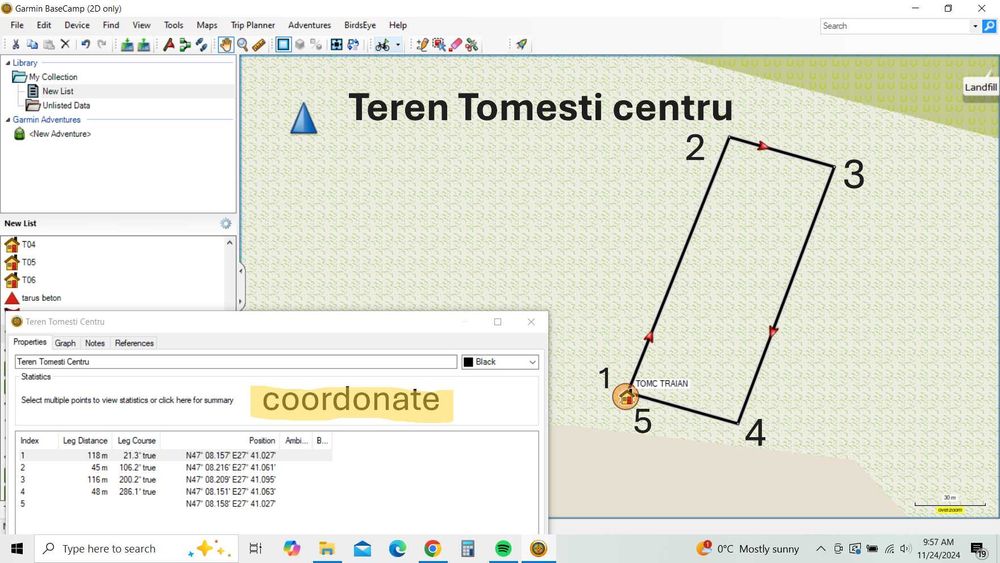Select waypoint T05 in list
The height and width of the screenshot is (563, 1000).
pyautogui.click(x=29, y=263)
